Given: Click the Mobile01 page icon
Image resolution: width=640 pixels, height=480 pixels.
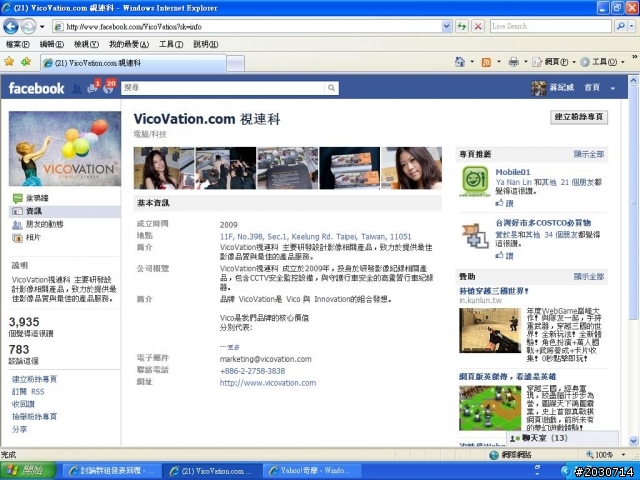Looking at the screenshot, I should [x=475, y=181].
